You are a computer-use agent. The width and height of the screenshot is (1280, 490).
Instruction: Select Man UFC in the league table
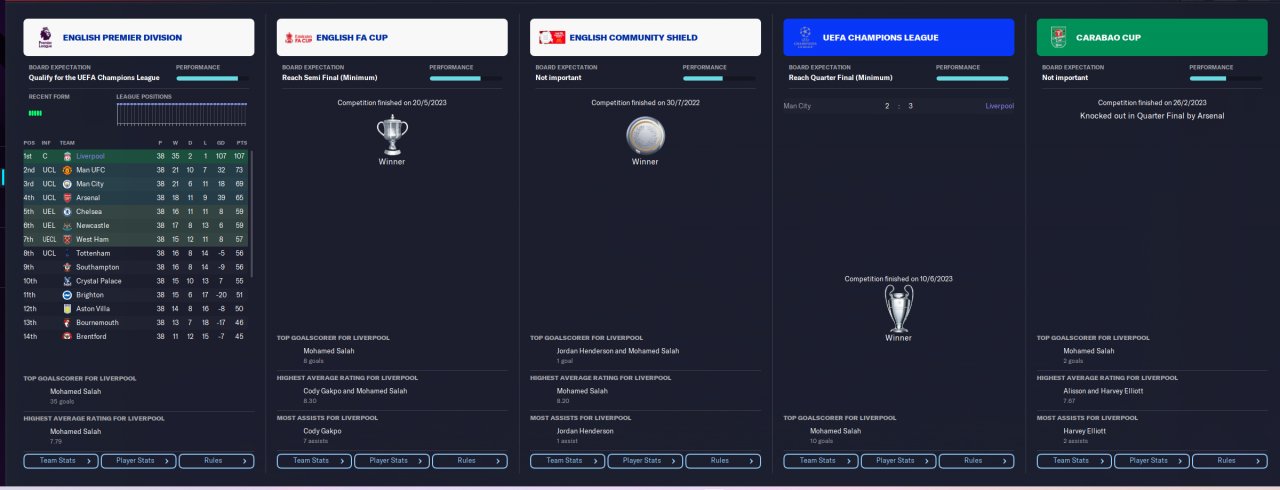(x=136, y=170)
